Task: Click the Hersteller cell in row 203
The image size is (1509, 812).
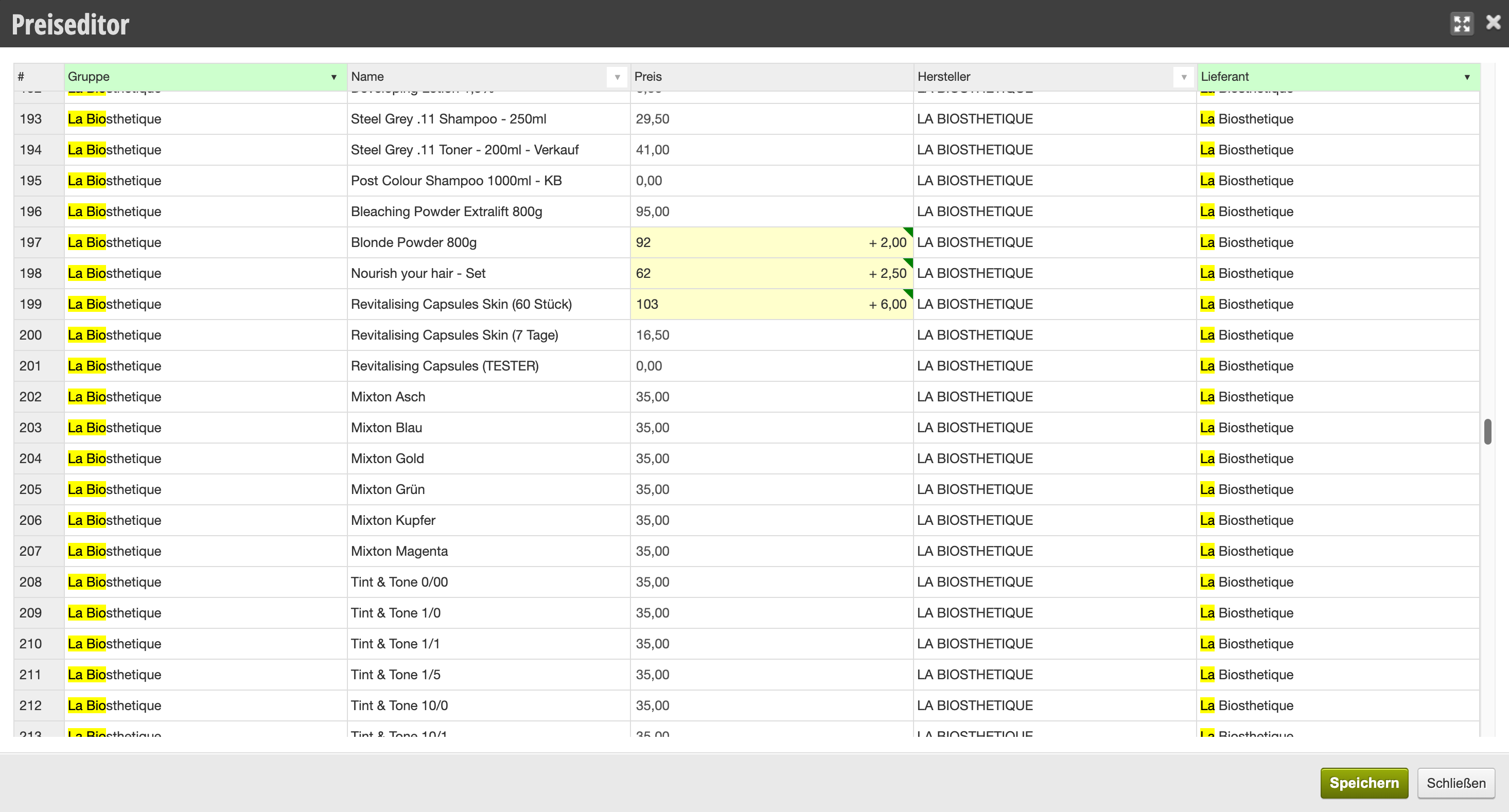Action: click(x=1055, y=428)
